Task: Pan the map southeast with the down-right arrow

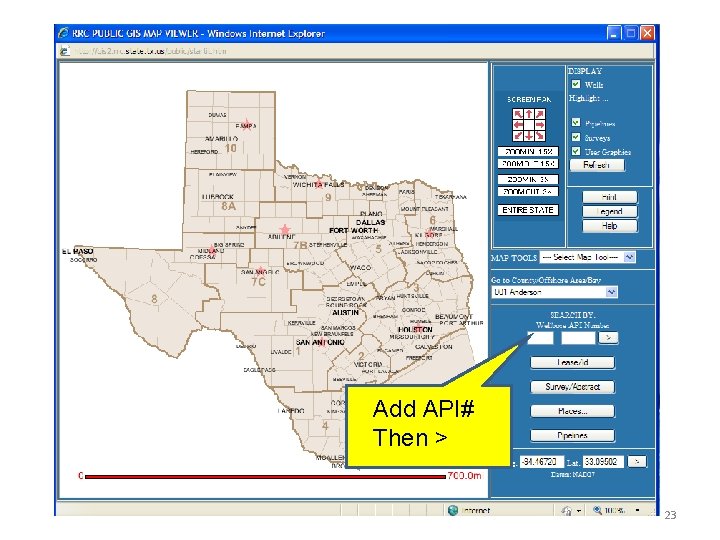Action: [x=540, y=135]
